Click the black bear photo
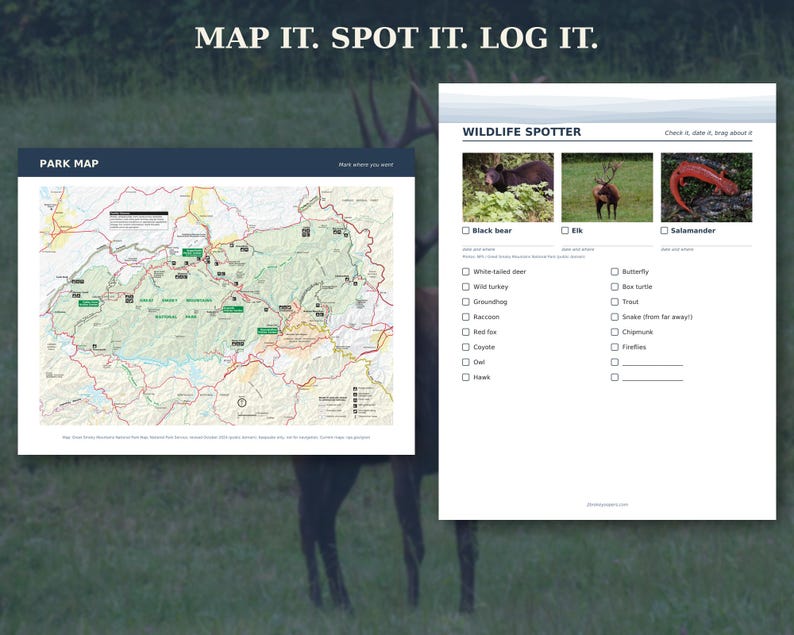This screenshot has width=794, height=635. pyautogui.click(x=508, y=187)
